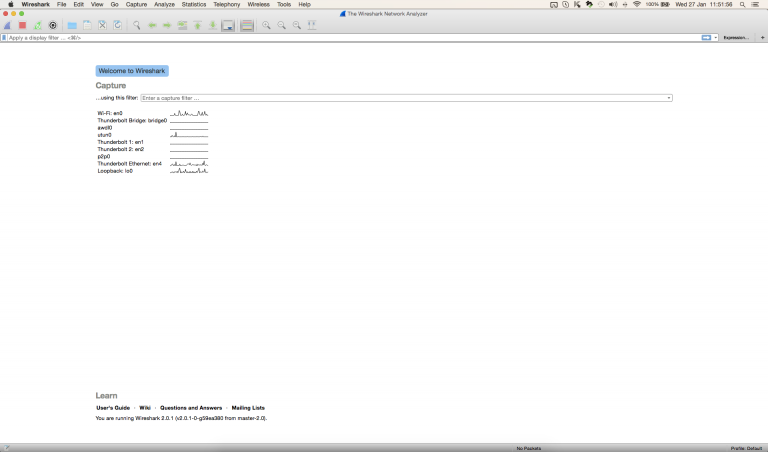This screenshot has width=768, height=452.
Task: Open the Help menu
Action: click(x=305, y=4)
